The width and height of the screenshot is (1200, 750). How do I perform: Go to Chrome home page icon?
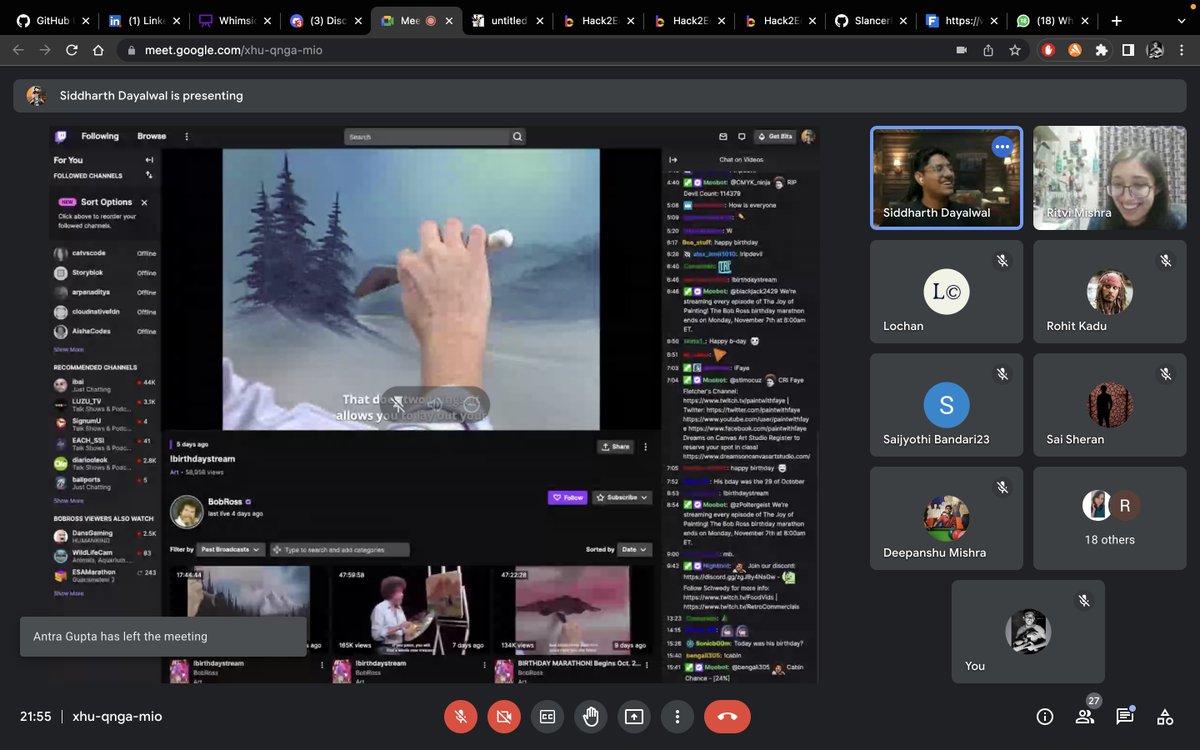(x=98, y=50)
